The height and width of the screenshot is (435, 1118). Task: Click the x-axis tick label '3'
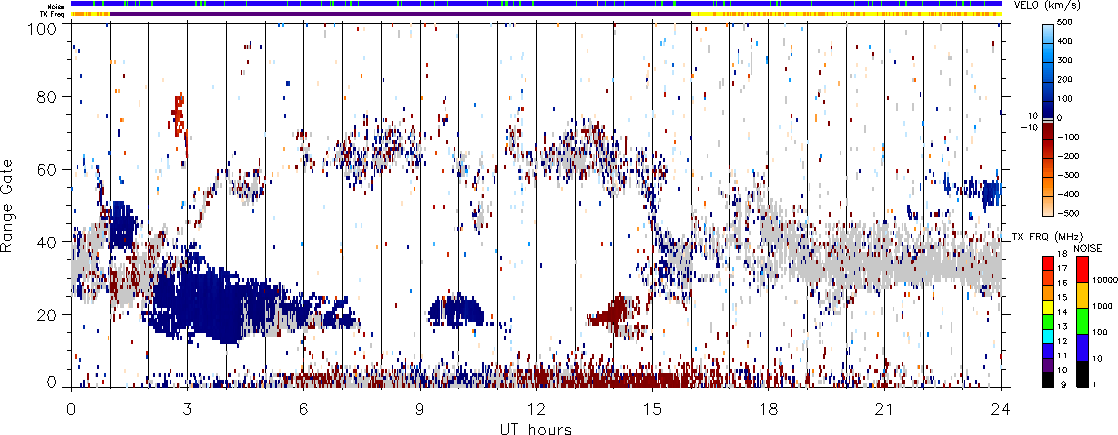[188, 410]
